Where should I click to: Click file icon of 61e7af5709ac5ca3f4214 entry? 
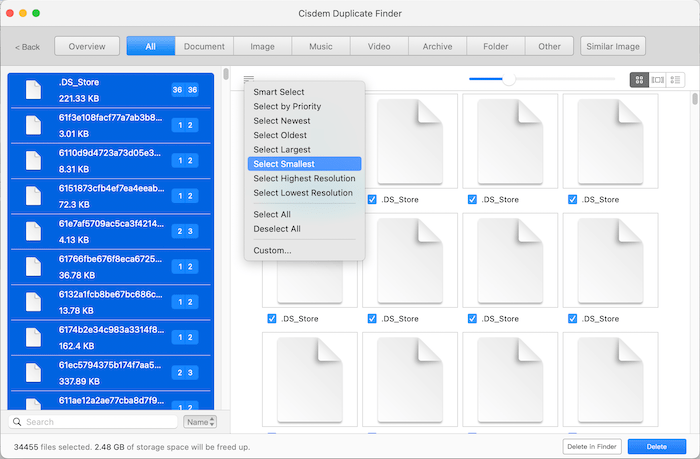(x=33, y=231)
